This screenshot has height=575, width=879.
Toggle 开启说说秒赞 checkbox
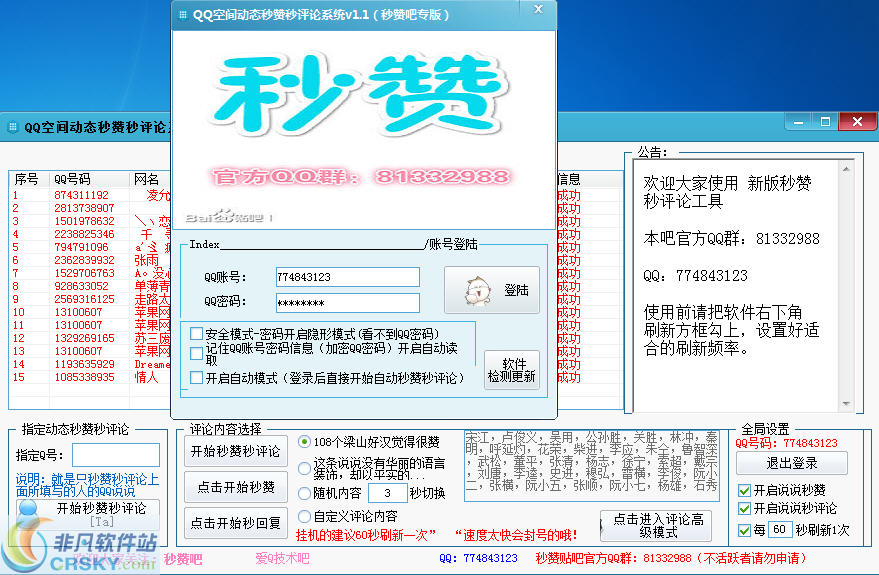point(744,491)
